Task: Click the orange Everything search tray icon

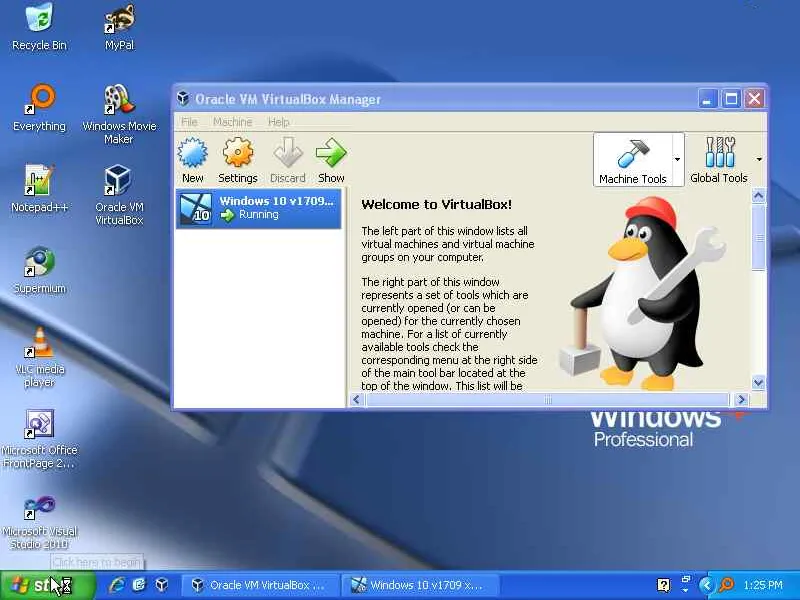Action: pos(726,585)
